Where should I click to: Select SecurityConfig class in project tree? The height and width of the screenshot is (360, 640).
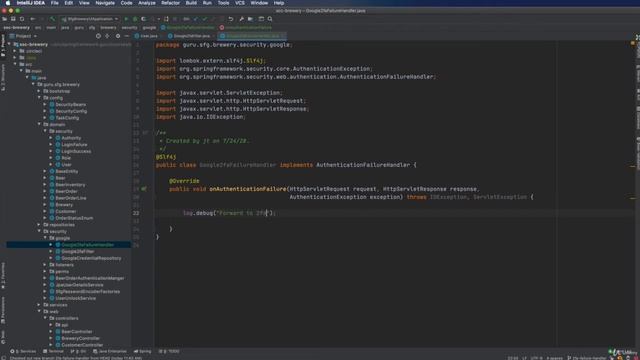point(71,111)
